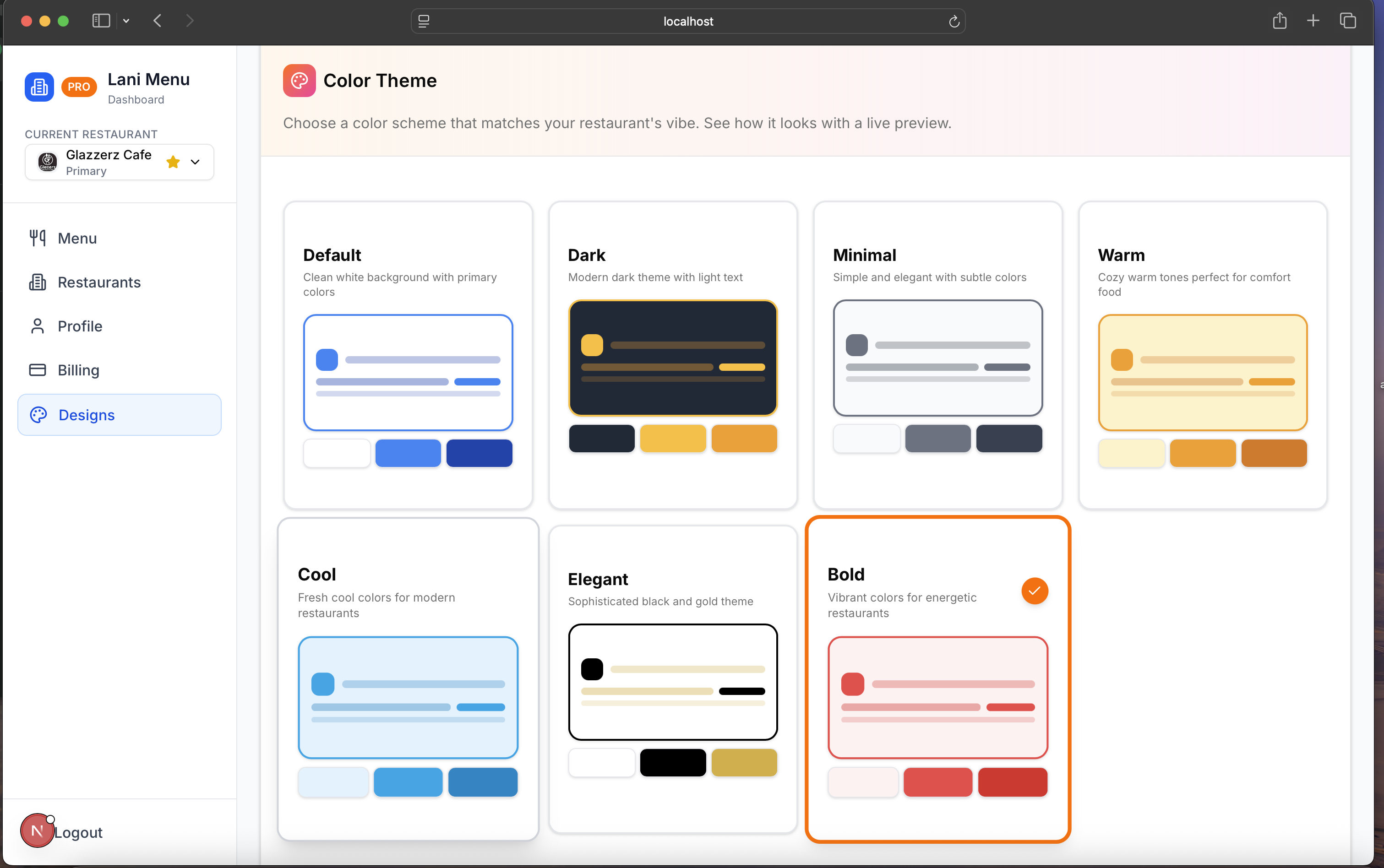
Task: Select the gold color swatch under Elegant
Action: click(x=744, y=762)
